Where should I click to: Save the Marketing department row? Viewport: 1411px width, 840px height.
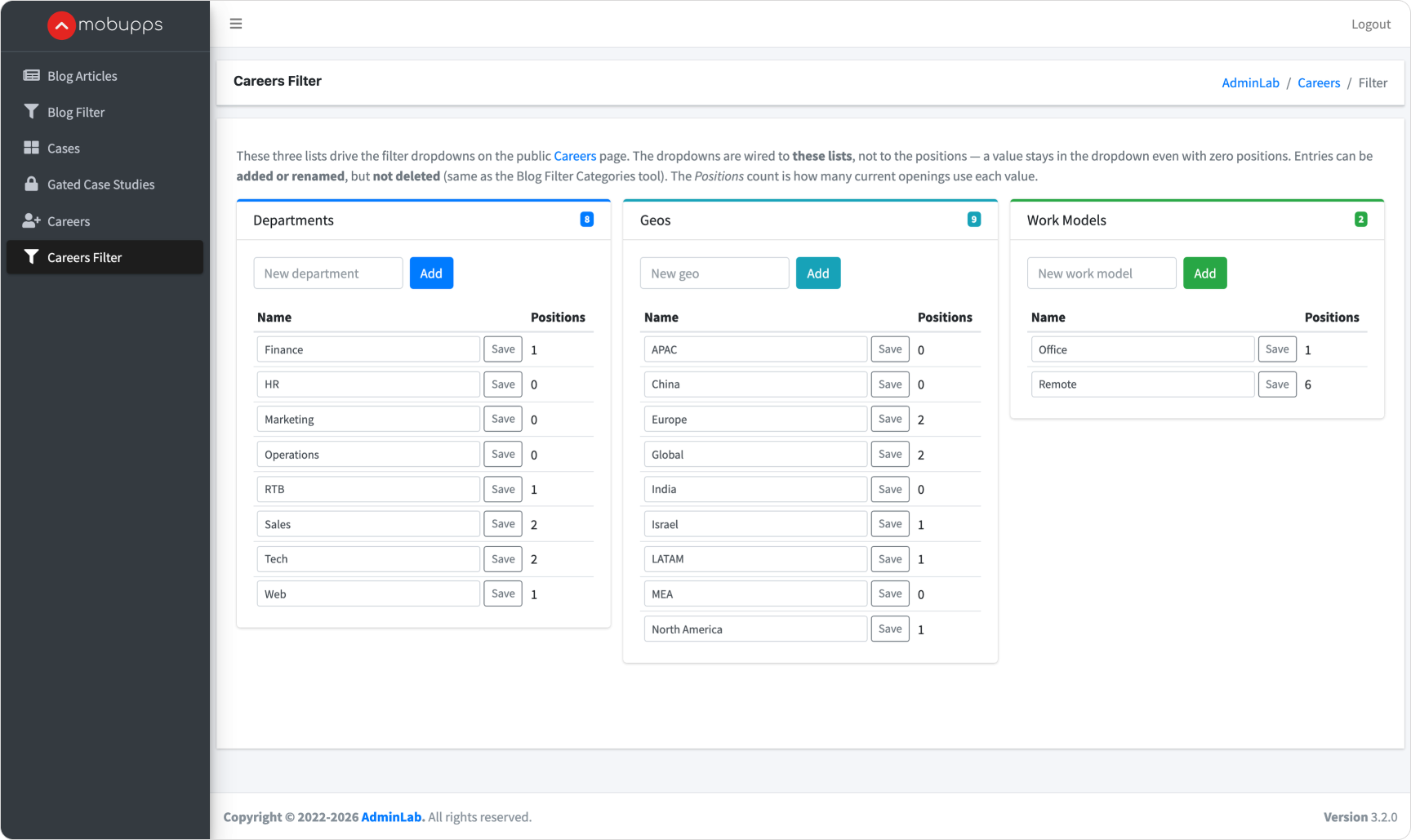click(503, 419)
